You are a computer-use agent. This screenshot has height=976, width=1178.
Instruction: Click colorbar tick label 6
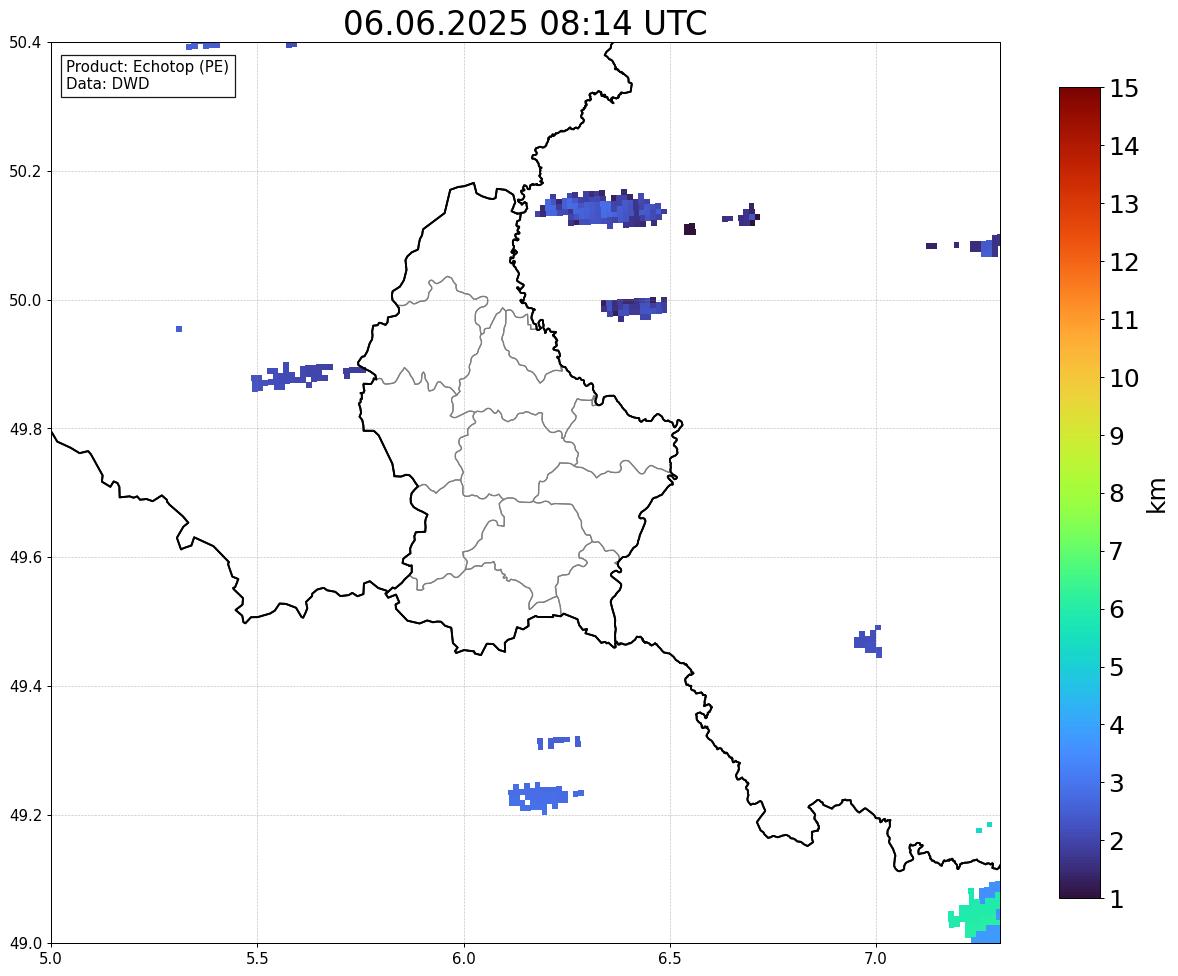1117,609
